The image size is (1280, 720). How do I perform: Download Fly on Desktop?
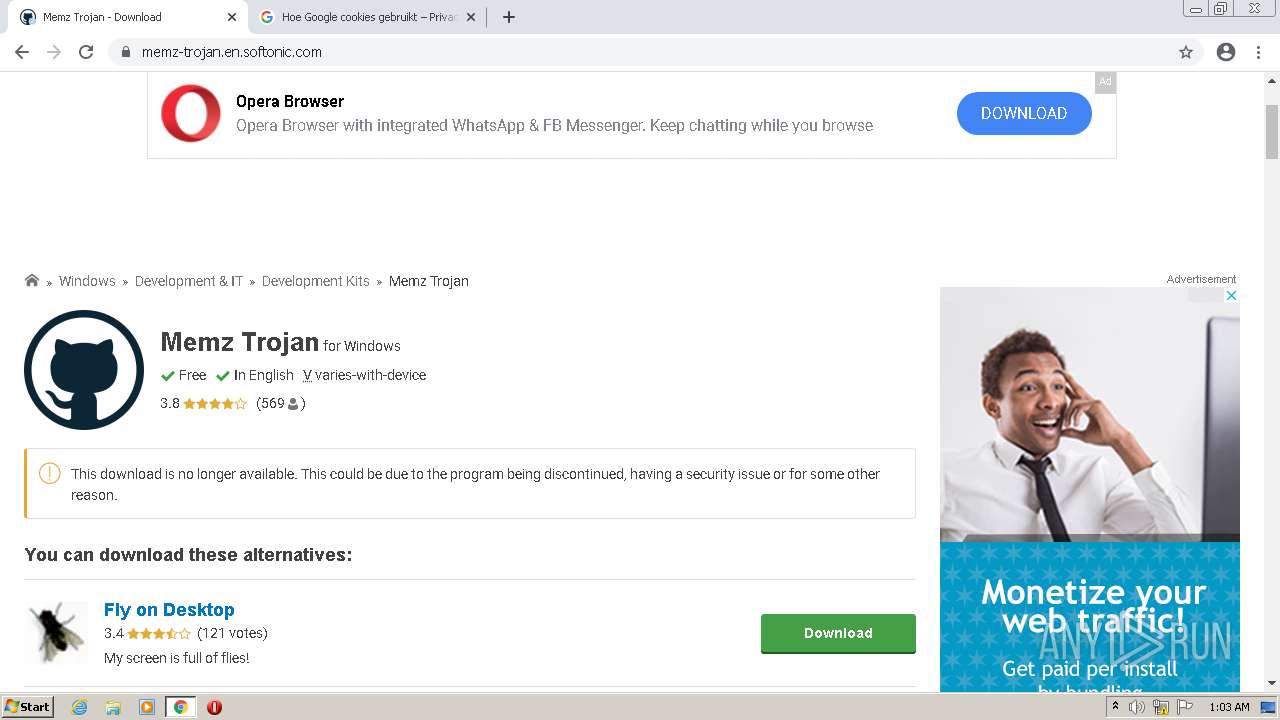pos(838,633)
